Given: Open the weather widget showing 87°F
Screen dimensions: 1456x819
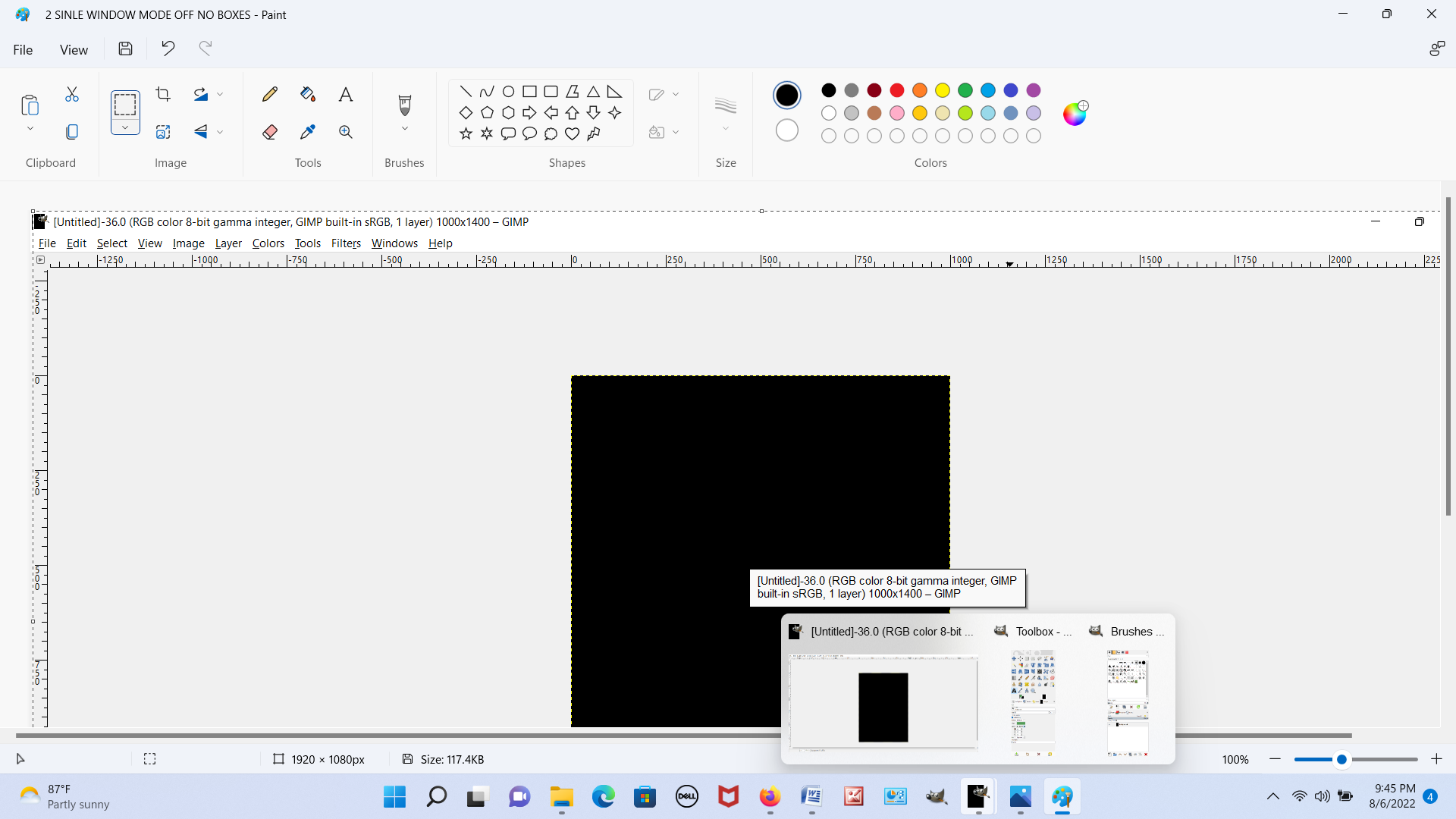Looking at the screenshot, I should point(64,796).
